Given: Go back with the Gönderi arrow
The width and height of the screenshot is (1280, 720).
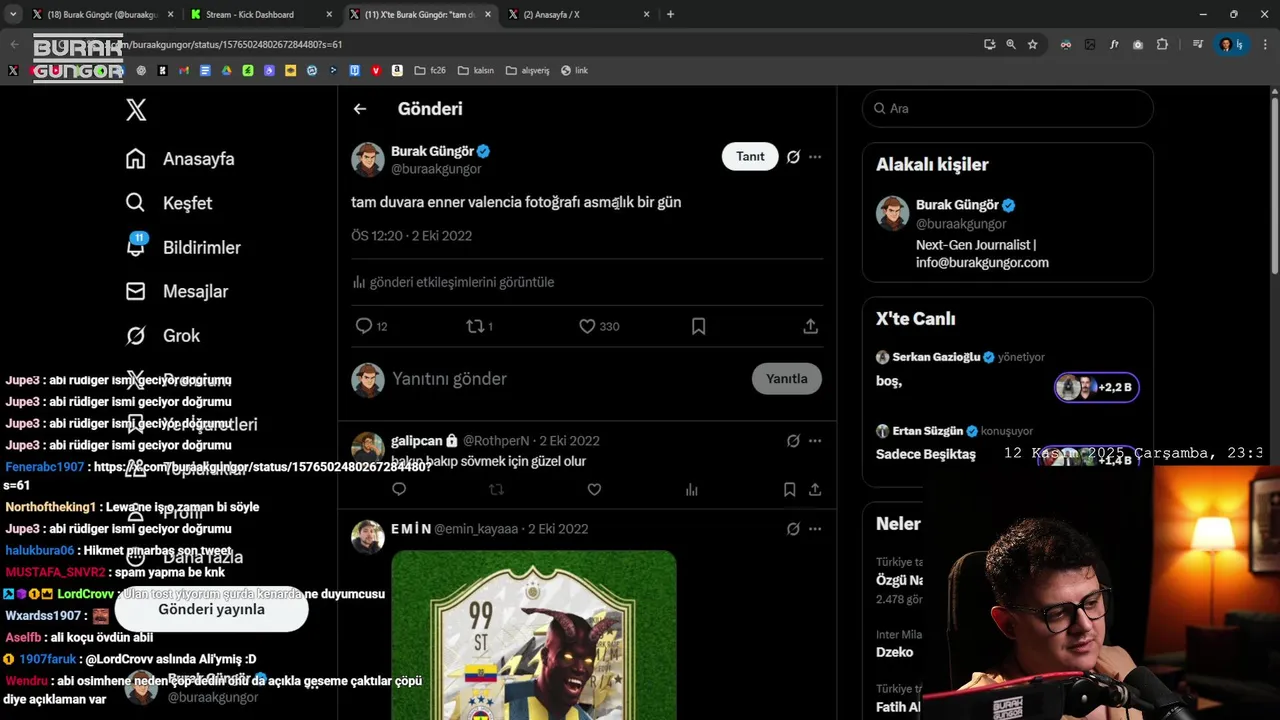Looking at the screenshot, I should (360, 109).
